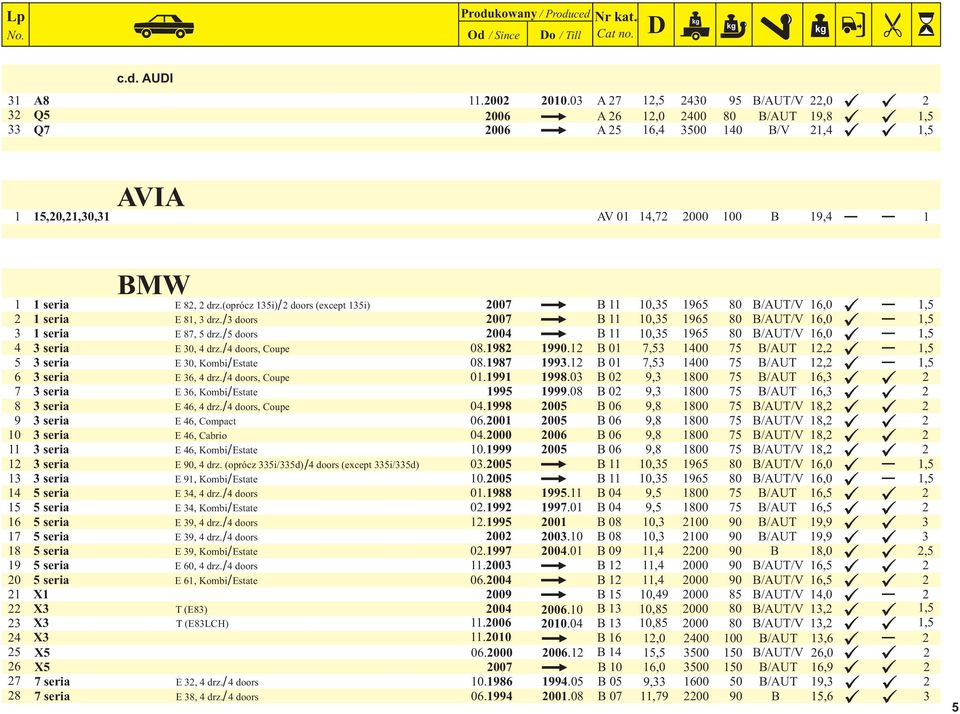
Task: Click the description E 38, 4 drz./4 doors
Action: click(x=217, y=696)
